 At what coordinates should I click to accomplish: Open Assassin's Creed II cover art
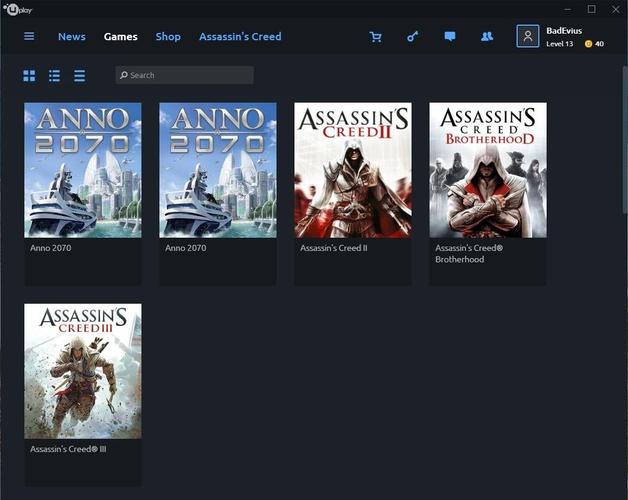click(353, 170)
